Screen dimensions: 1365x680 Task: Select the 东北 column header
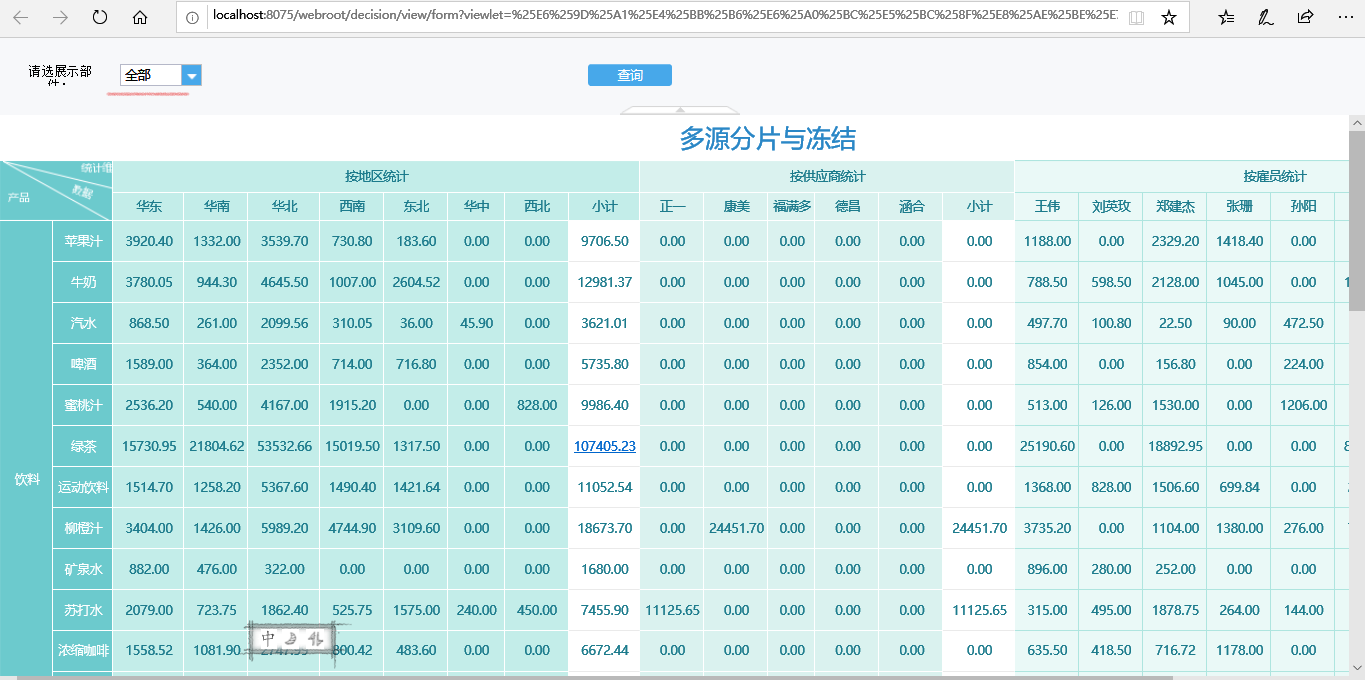pyautogui.click(x=416, y=206)
